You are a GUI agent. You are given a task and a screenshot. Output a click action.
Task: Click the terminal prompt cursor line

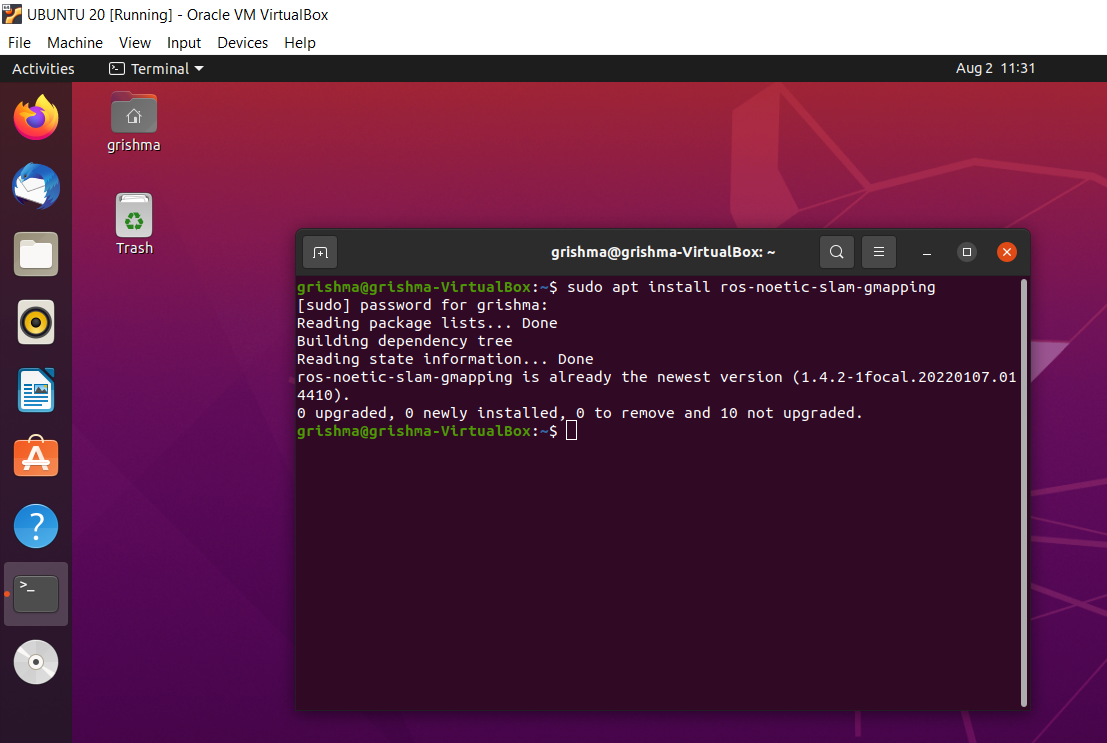click(x=437, y=431)
